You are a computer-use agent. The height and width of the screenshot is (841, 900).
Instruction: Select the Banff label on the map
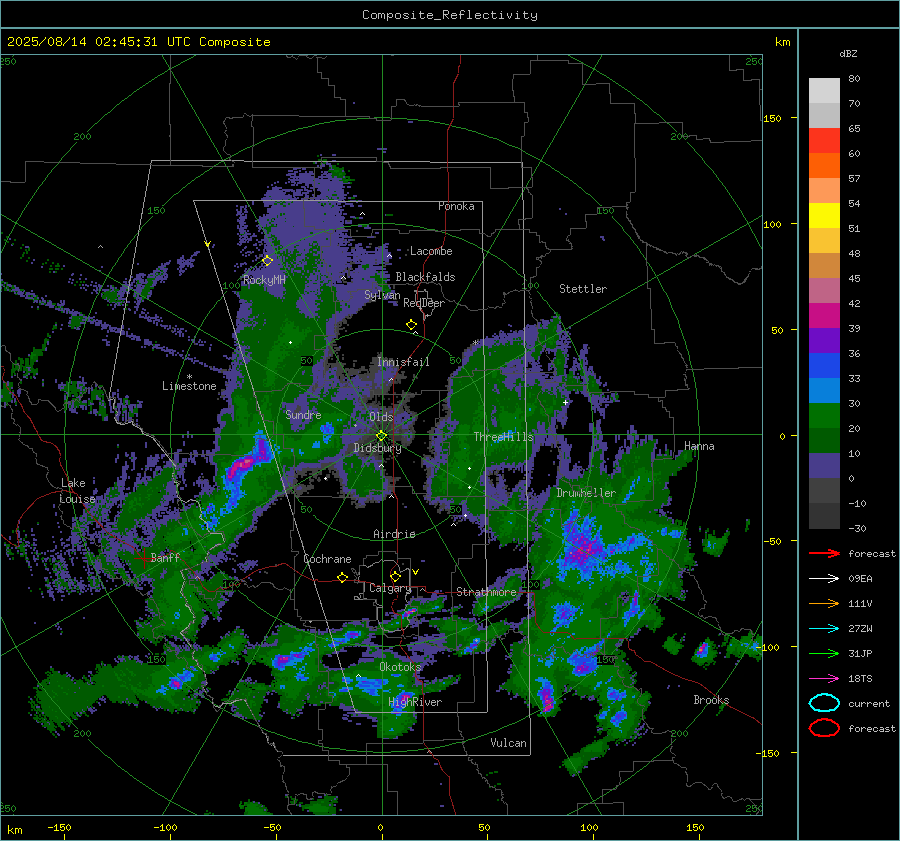pyautogui.click(x=165, y=558)
